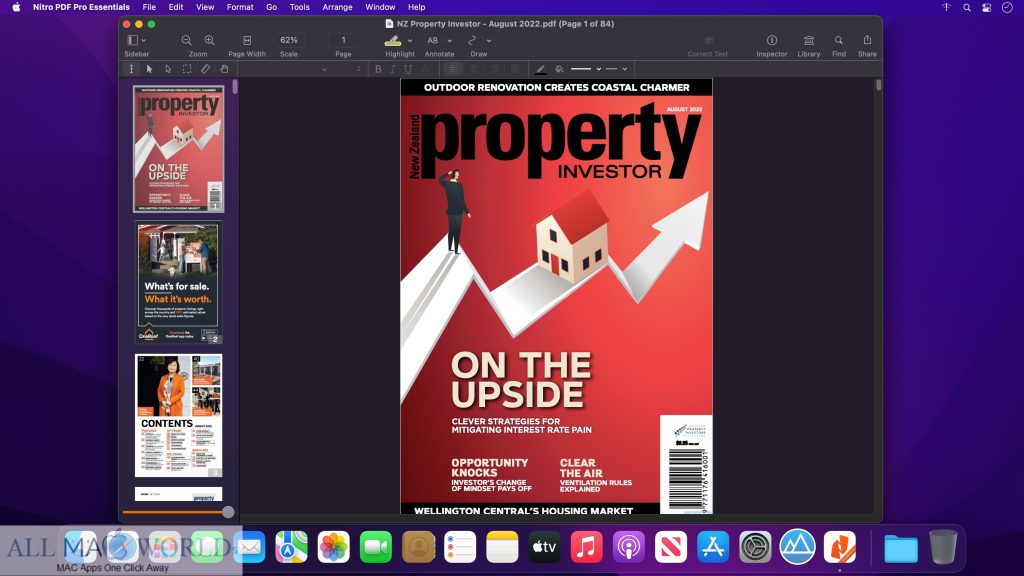This screenshot has height=576, width=1024.
Task: Pick the fill bucket color
Action: click(559, 69)
